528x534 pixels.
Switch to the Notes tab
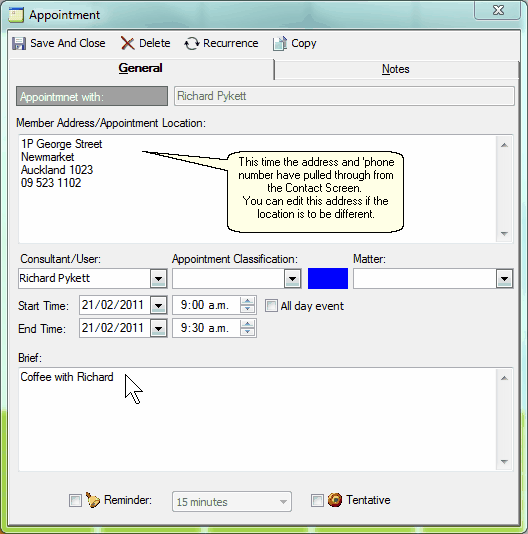coord(396,69)
